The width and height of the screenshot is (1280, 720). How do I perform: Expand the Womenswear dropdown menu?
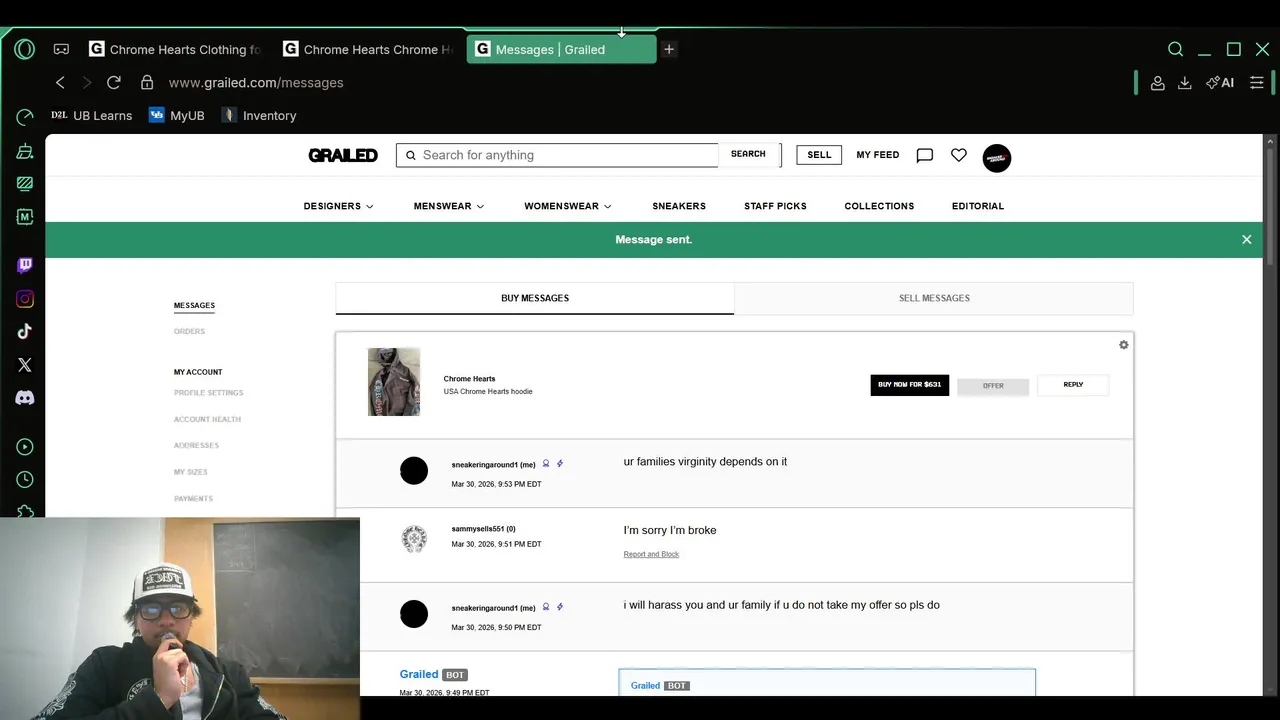(x=568, y=206)
